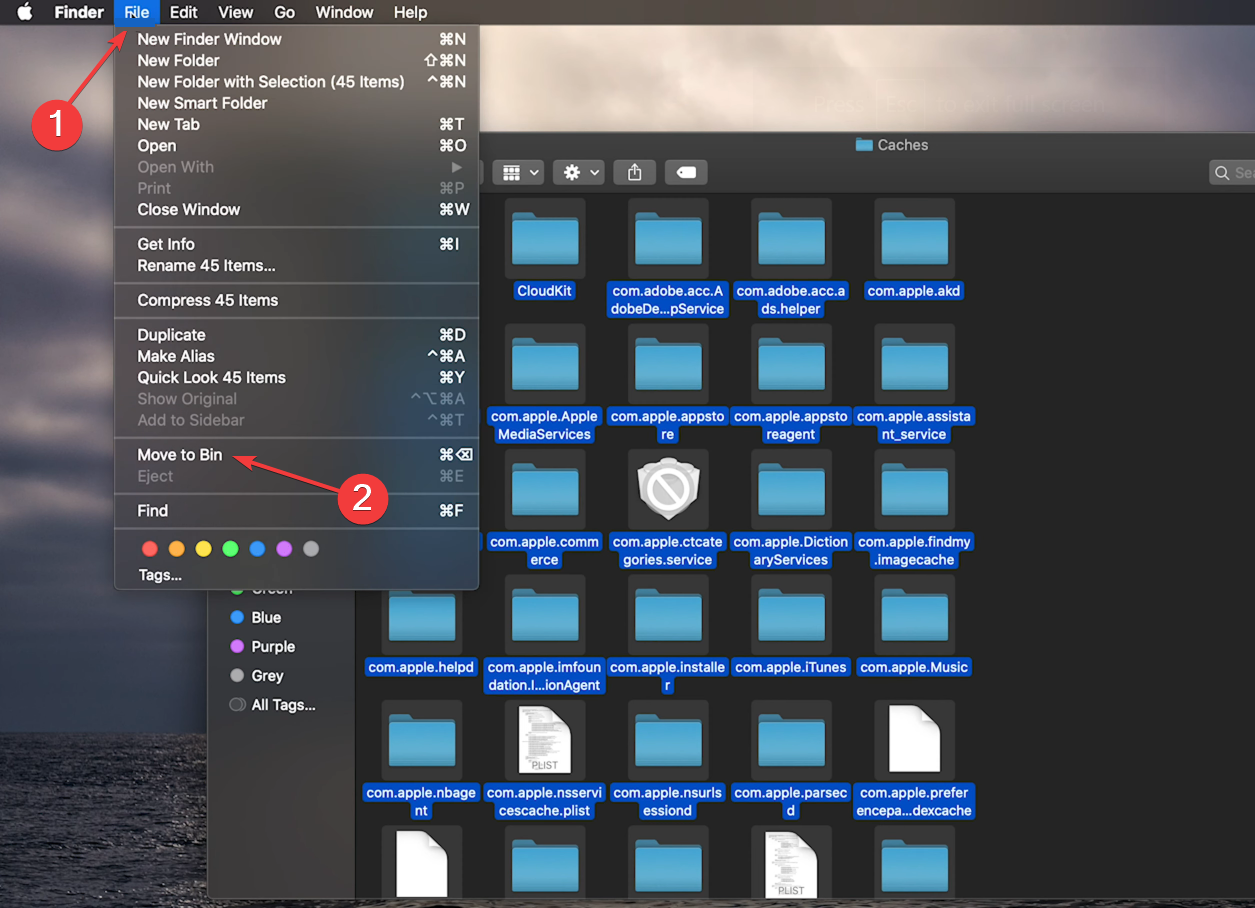Open the Apple logo menu
This screenshot has height=908, width=1255.
coord(24,12)
